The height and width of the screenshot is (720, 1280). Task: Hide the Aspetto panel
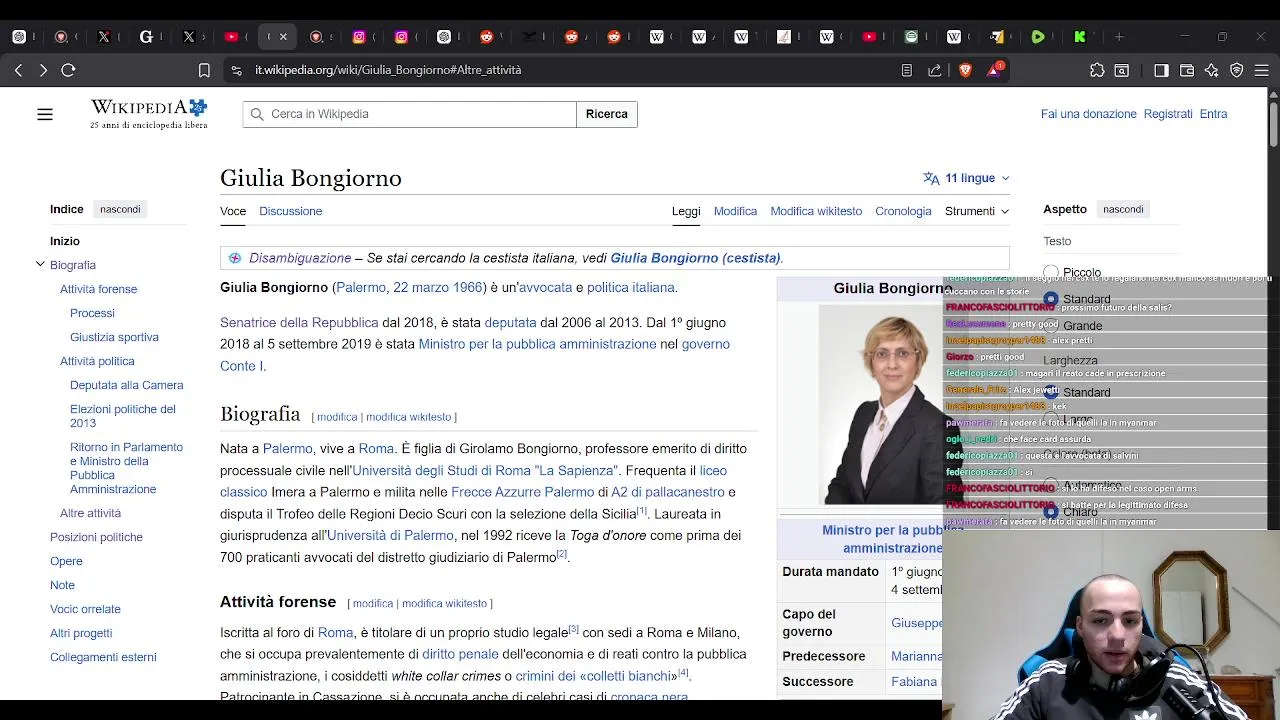[1123, 209]
